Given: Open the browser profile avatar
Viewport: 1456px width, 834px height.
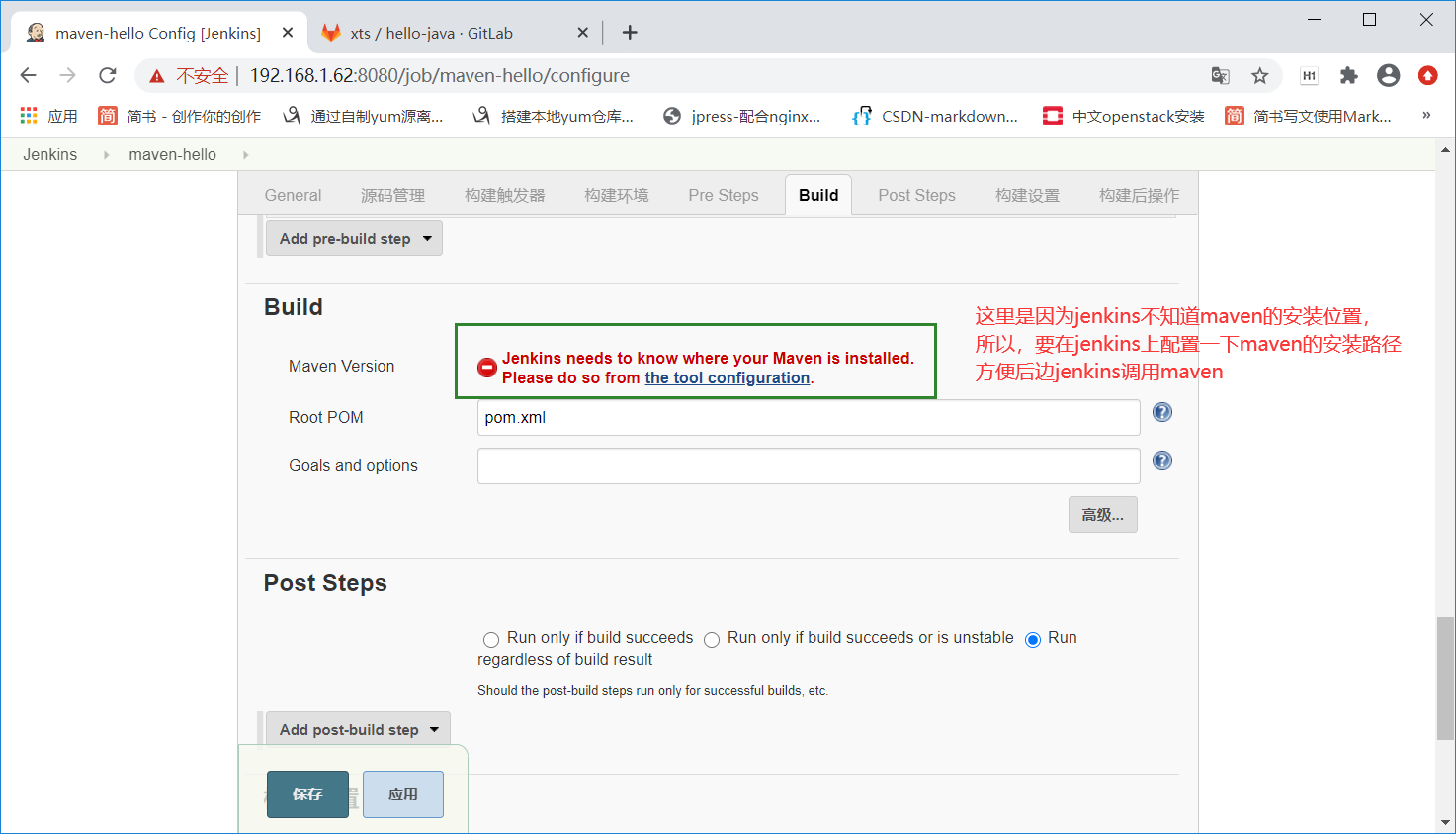Looking at the screenshot, I should (1388, 75).
